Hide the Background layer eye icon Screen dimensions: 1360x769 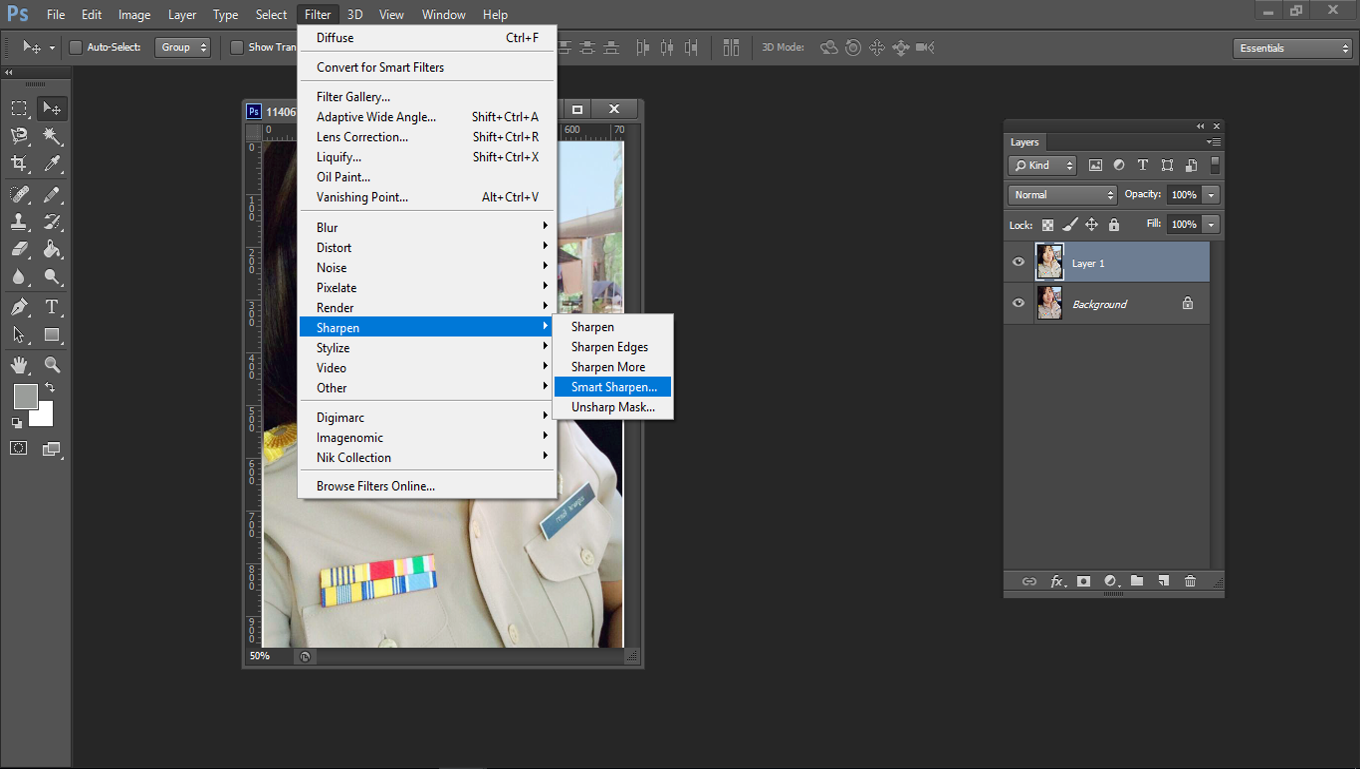tap(1018, 303)
